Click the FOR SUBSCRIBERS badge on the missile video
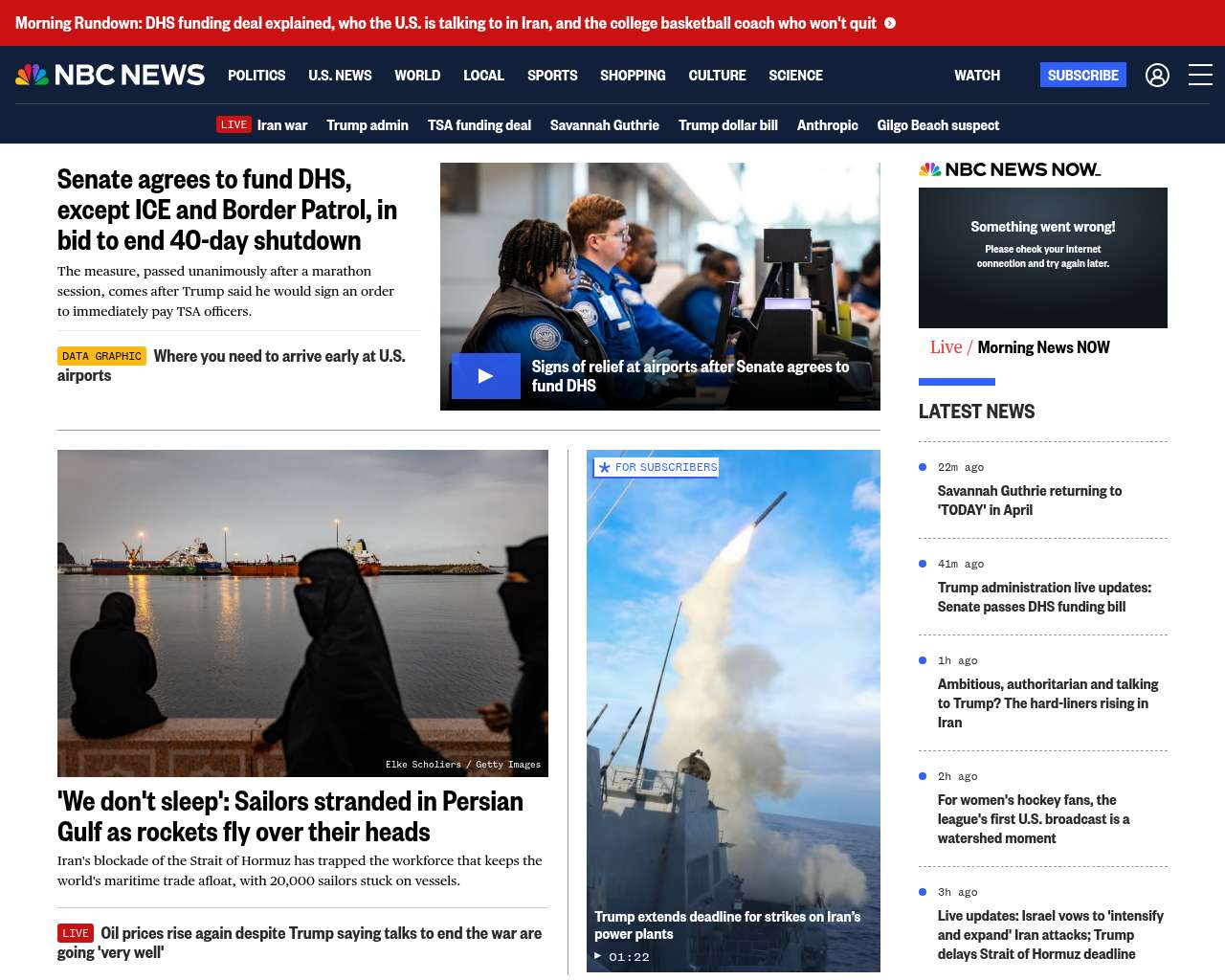Screen dimensions: 1225x980 pos(656,467)
